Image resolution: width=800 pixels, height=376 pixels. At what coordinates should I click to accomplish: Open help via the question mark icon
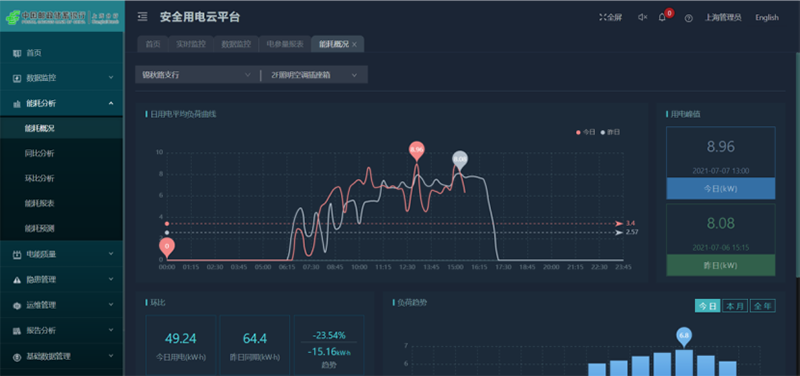coord(688,18)
